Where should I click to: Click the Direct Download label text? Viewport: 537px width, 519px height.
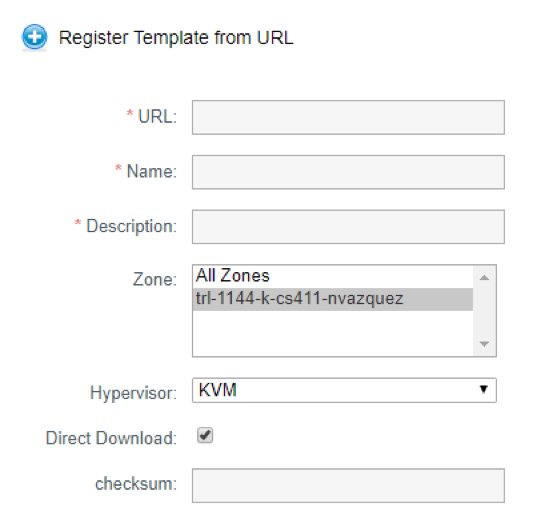[x=111, y=438]
